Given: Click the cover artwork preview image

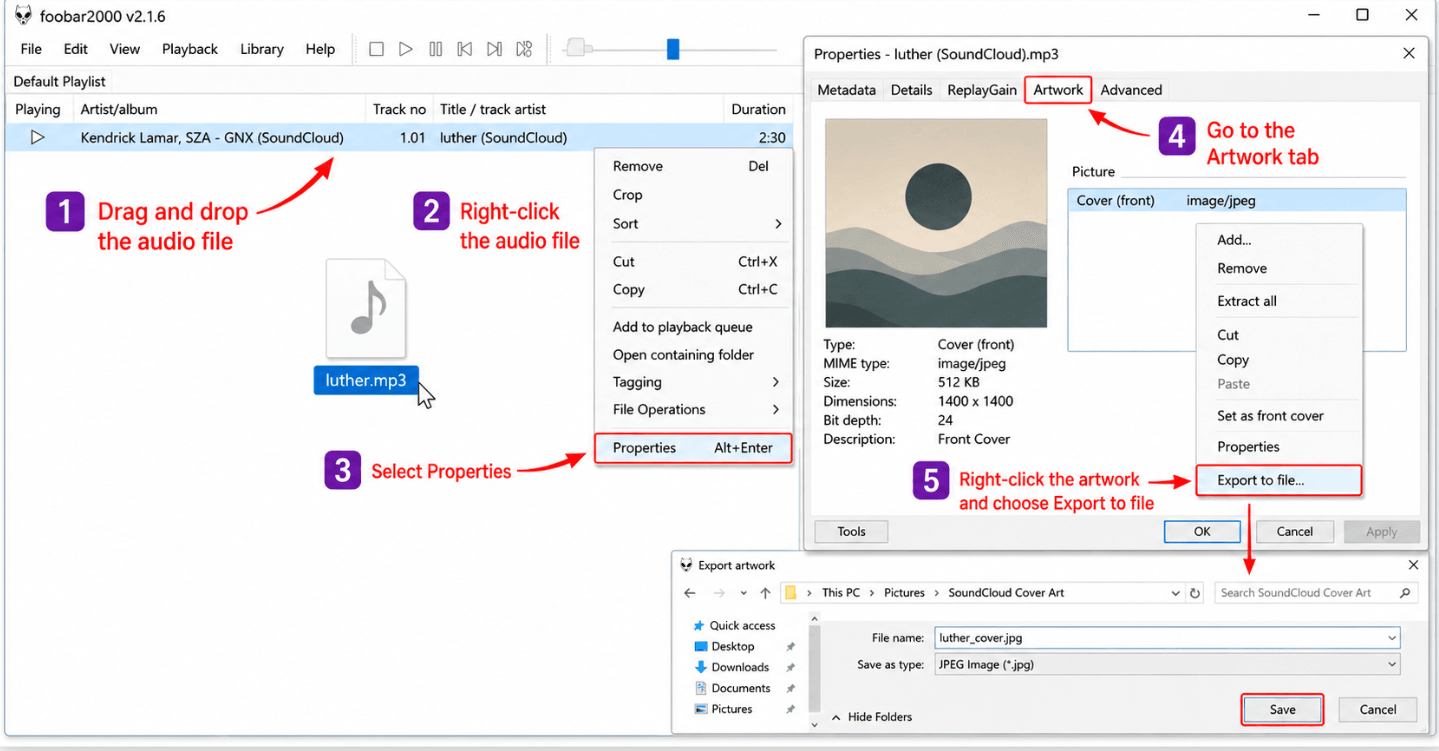Looking at the screenshot, I should pos(936,223).
